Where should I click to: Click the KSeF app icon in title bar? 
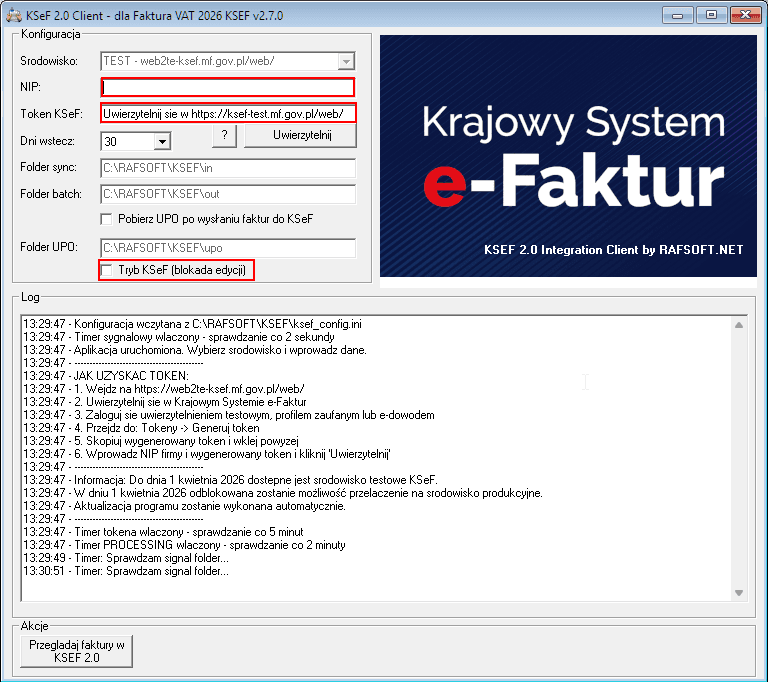pos(14,15)
